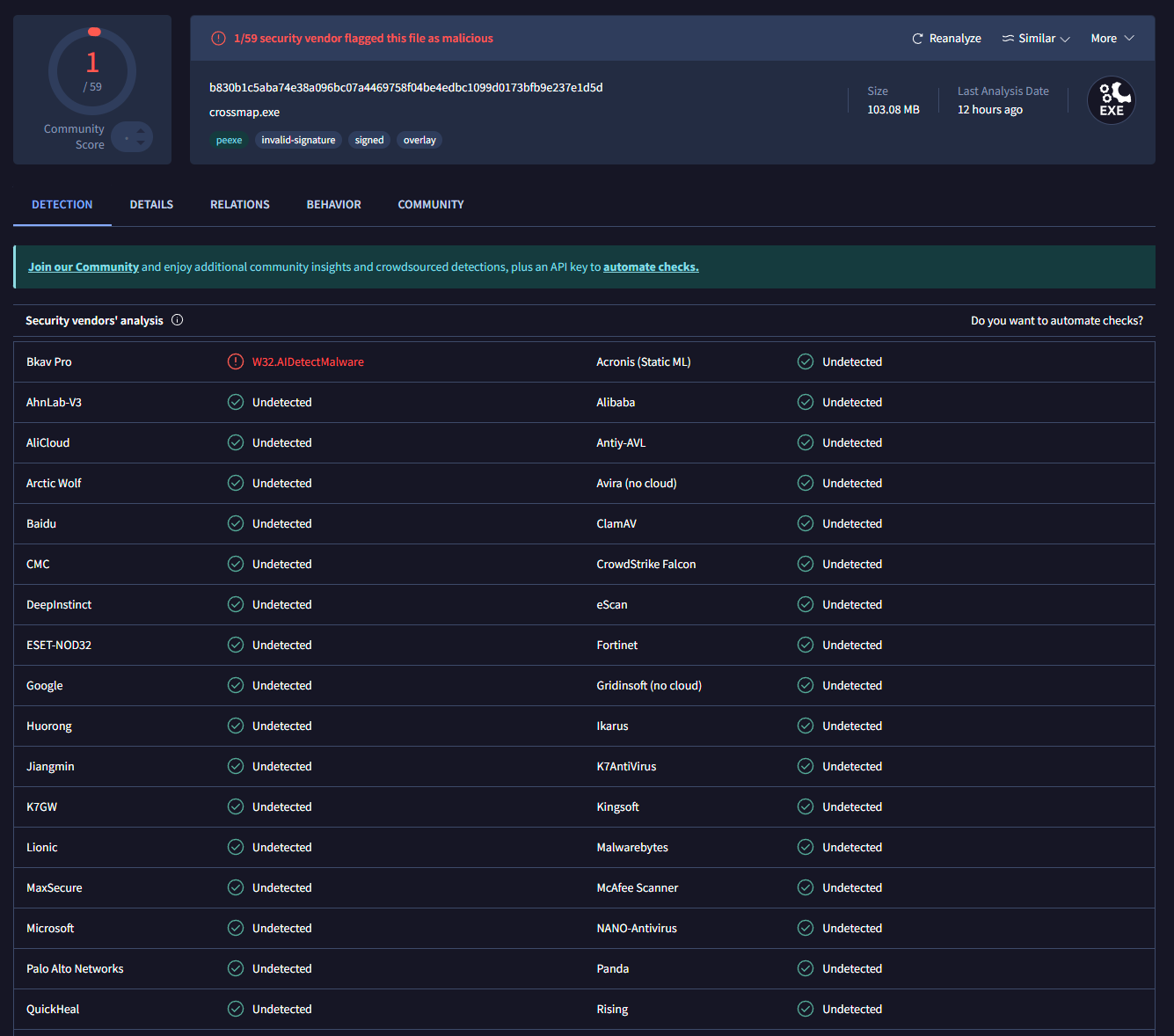
Task: Click the Arctic Wolf undetected check icon
Action: coord(236,483)
